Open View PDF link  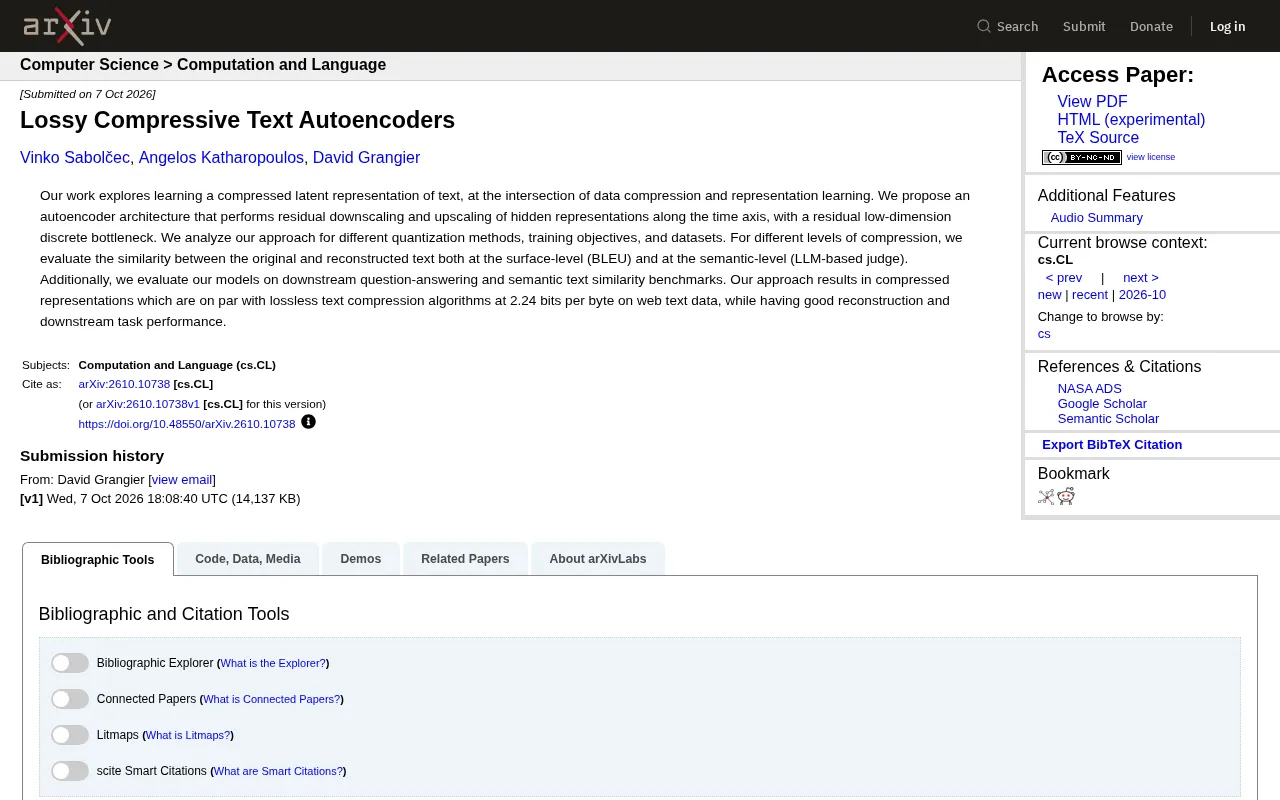click(1092, 102)
